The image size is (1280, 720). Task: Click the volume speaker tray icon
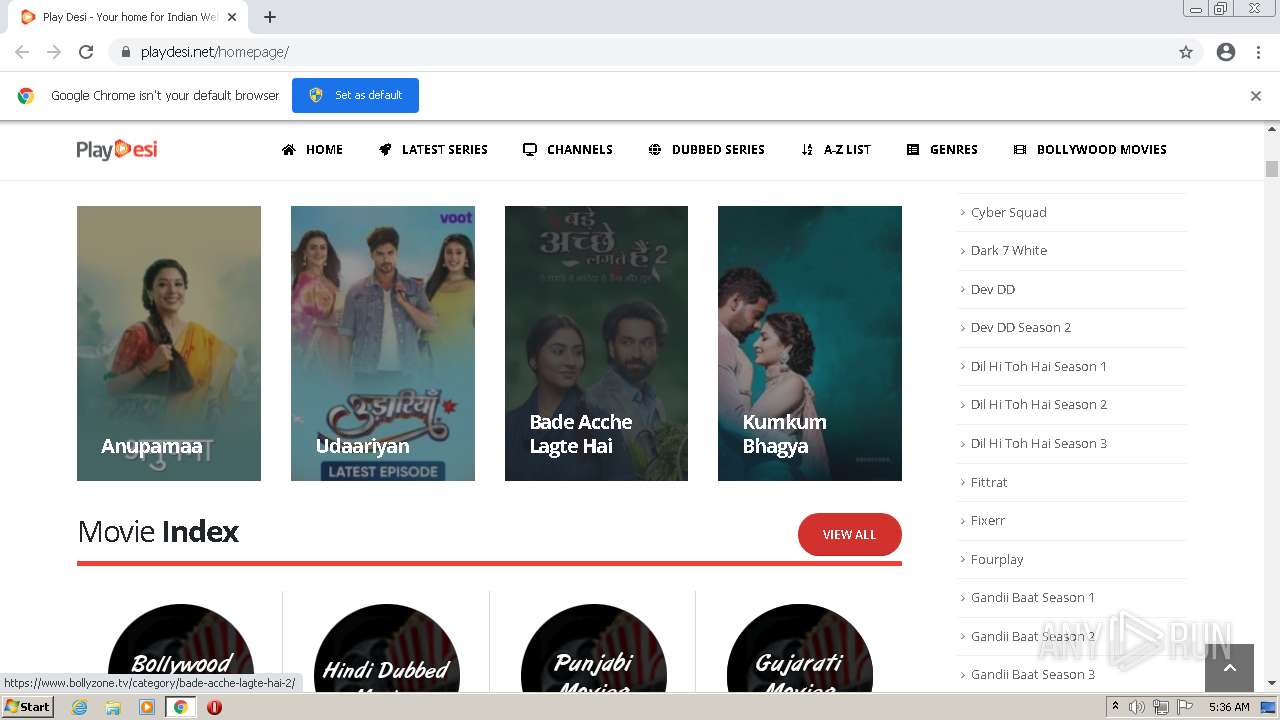click(x=1137, y=707)
